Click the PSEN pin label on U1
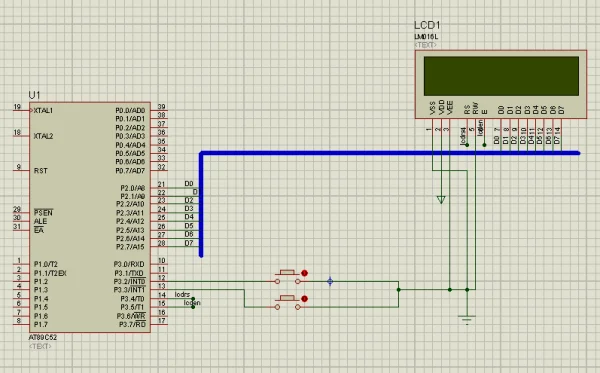The height and width of the screenshot is (373, 600). click(43, 213)
